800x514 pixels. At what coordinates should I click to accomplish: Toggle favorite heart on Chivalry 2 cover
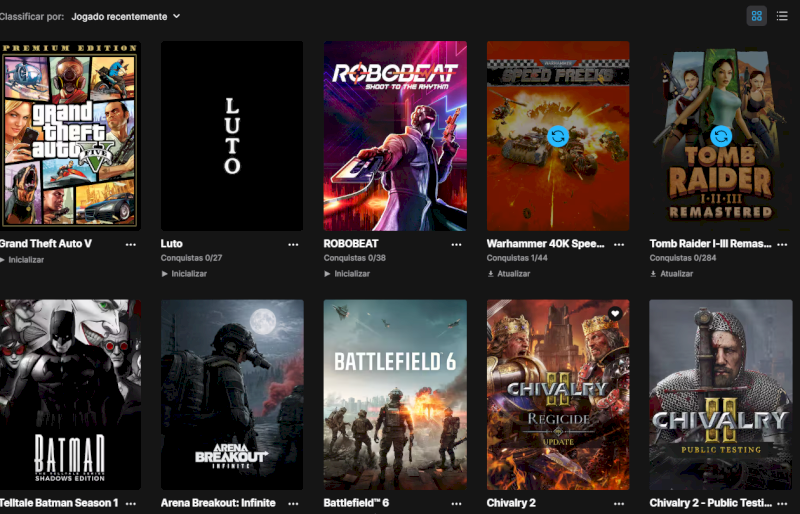coord(615,313)
